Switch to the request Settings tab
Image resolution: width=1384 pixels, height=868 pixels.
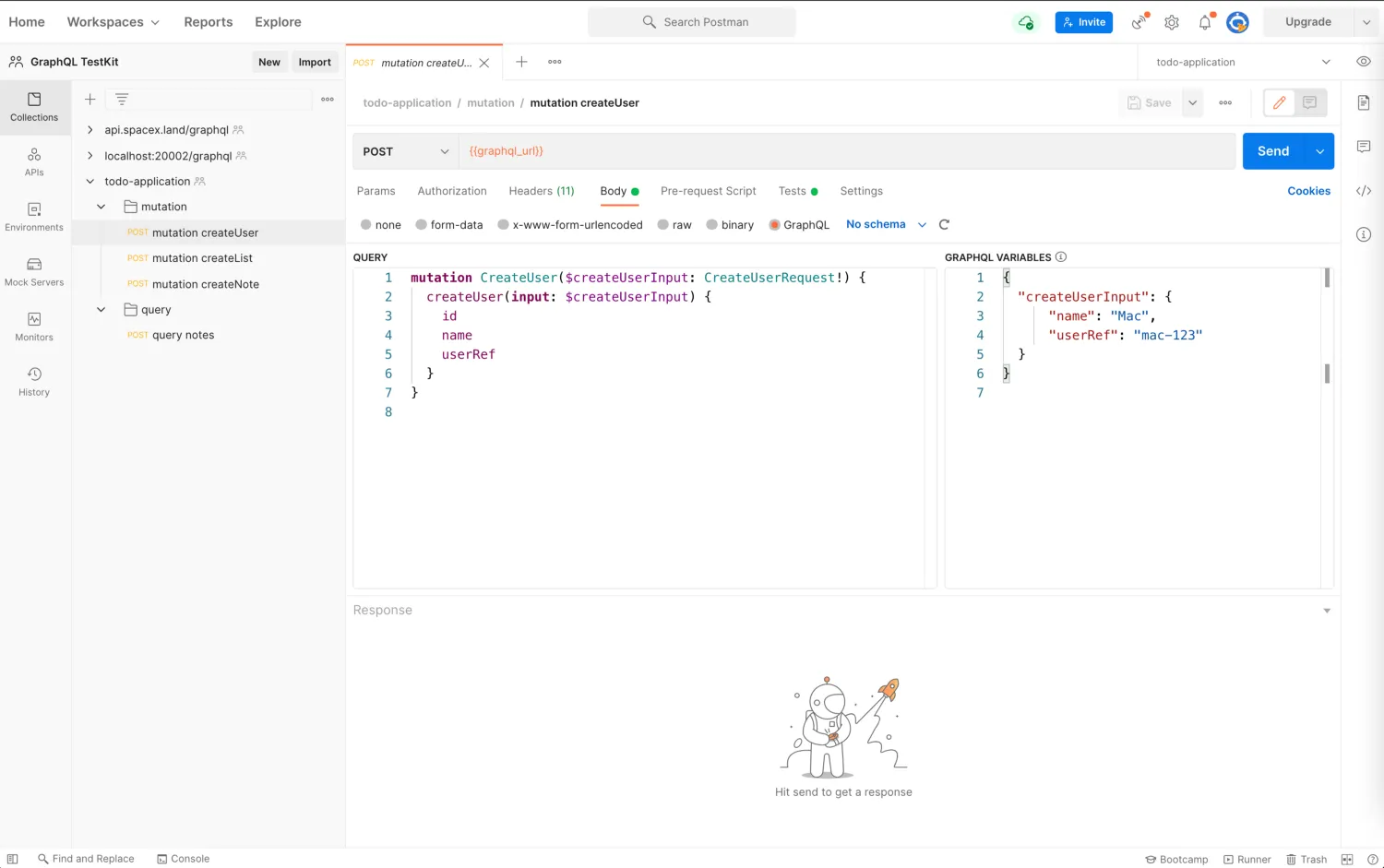(x=861, y=191)
